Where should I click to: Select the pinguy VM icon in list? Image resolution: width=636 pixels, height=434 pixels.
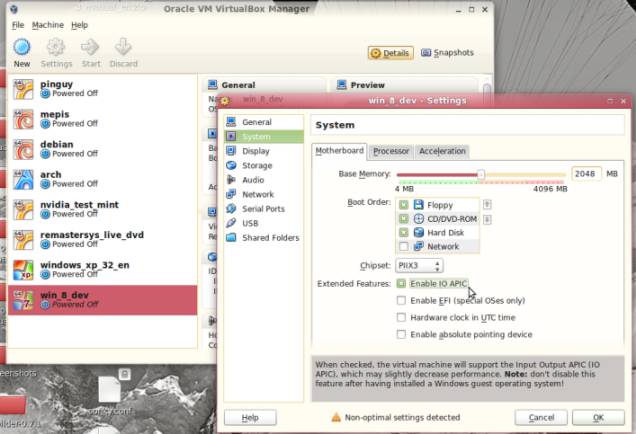[23, 89]
